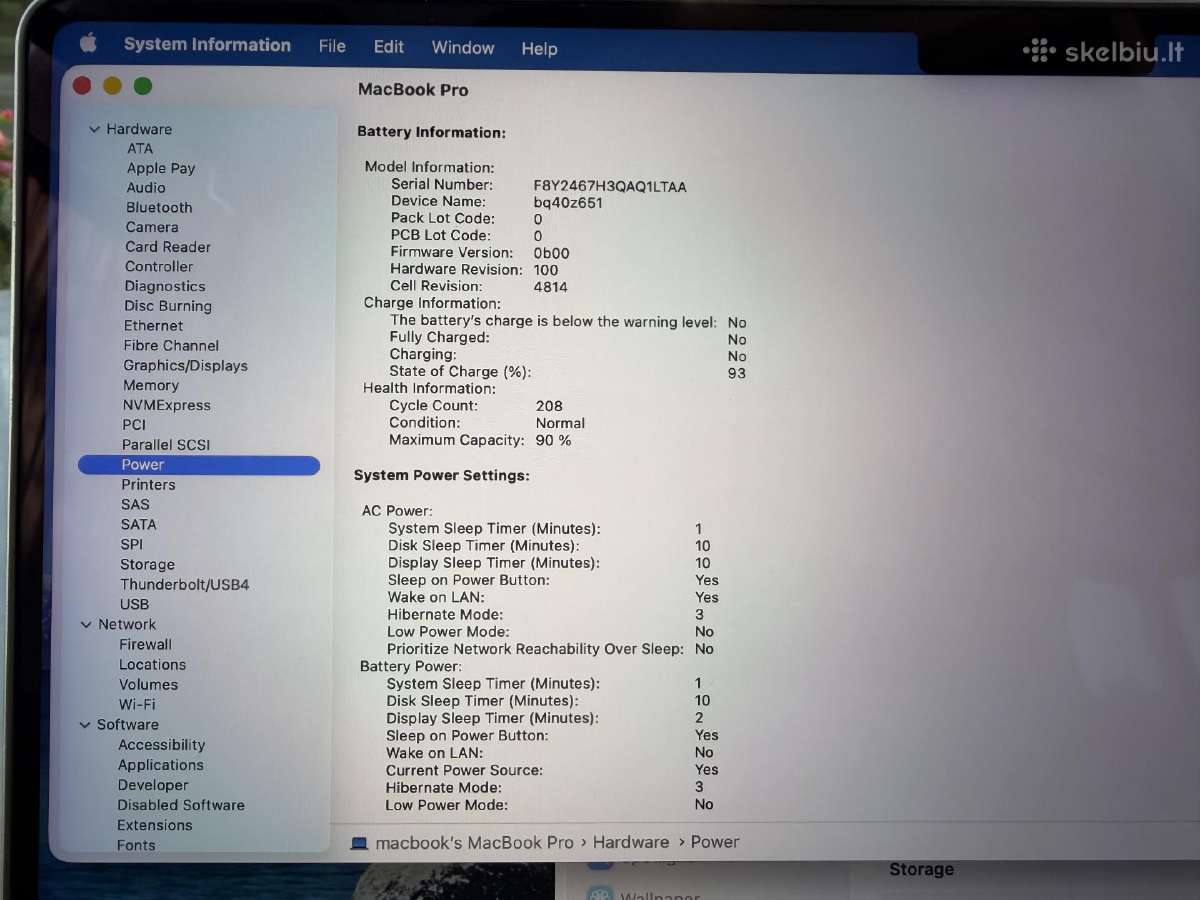This screenshot has height=900, width=1200.
Task: Select Bluetooth in the sidebar
Action: coord(159,208)
